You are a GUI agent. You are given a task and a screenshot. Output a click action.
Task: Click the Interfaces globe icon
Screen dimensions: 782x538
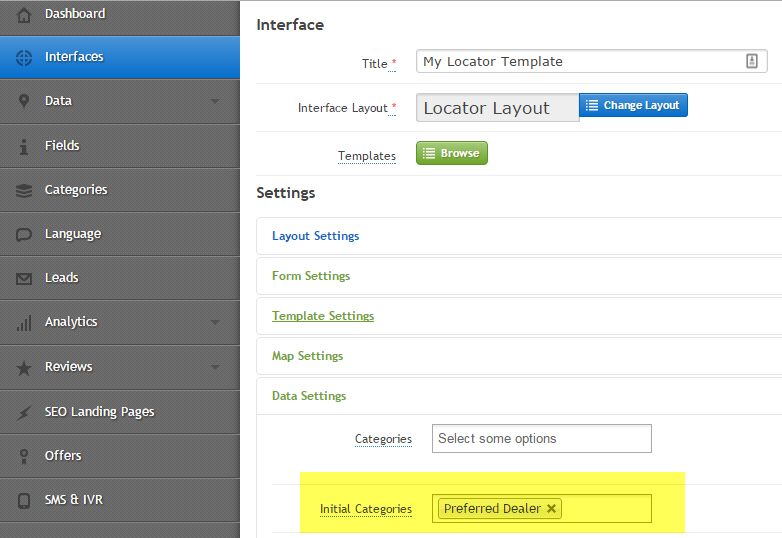(x=23, y=58)
